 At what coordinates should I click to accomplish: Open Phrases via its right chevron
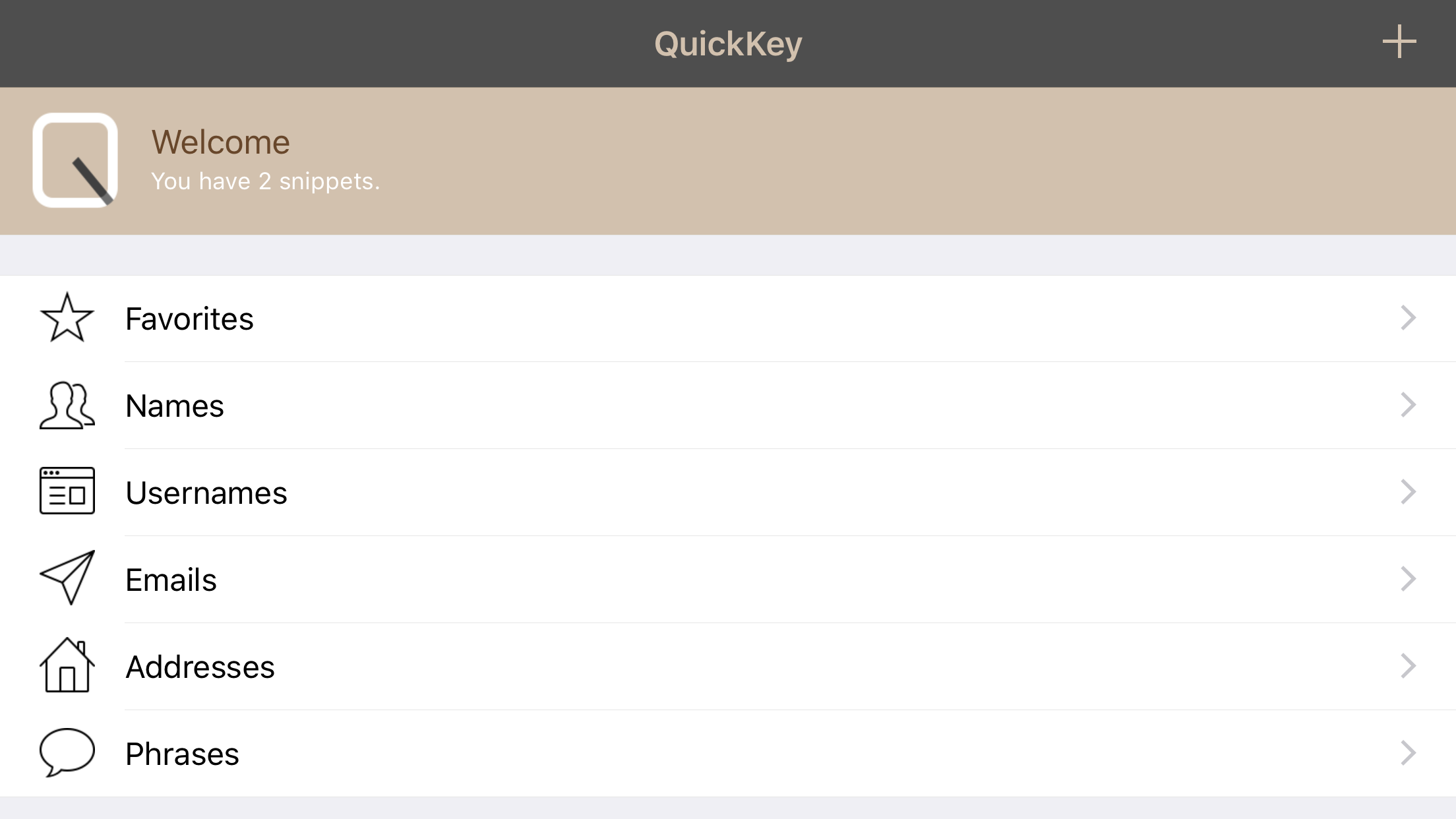[x=1408, y=753]
